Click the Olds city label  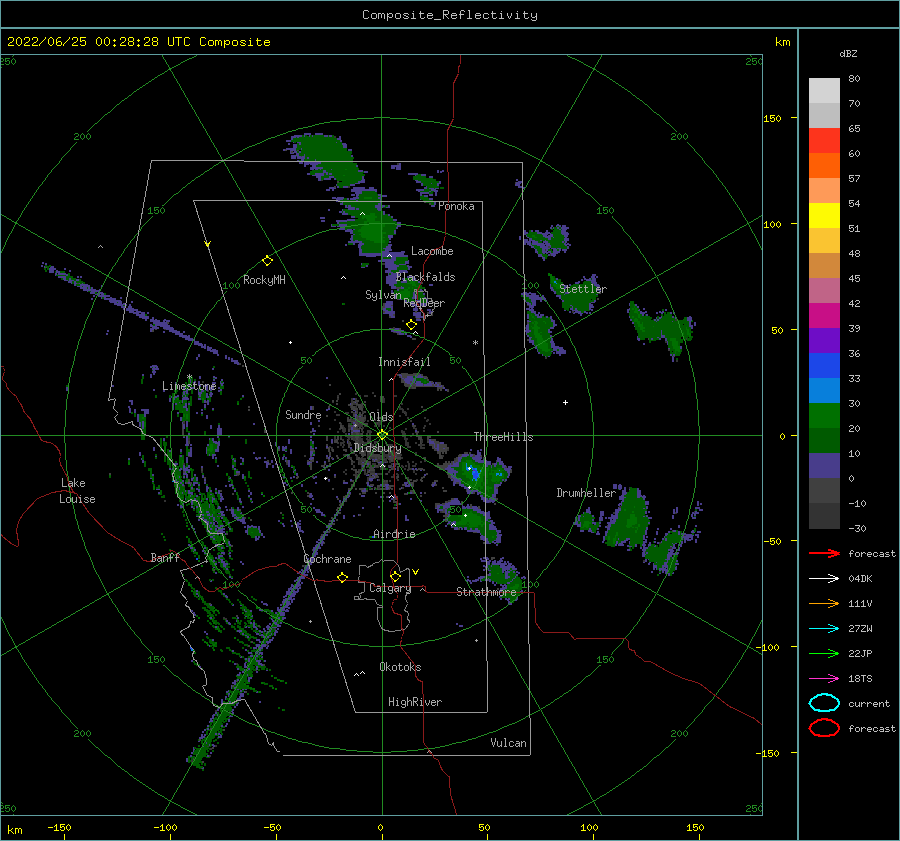(381, 417)
